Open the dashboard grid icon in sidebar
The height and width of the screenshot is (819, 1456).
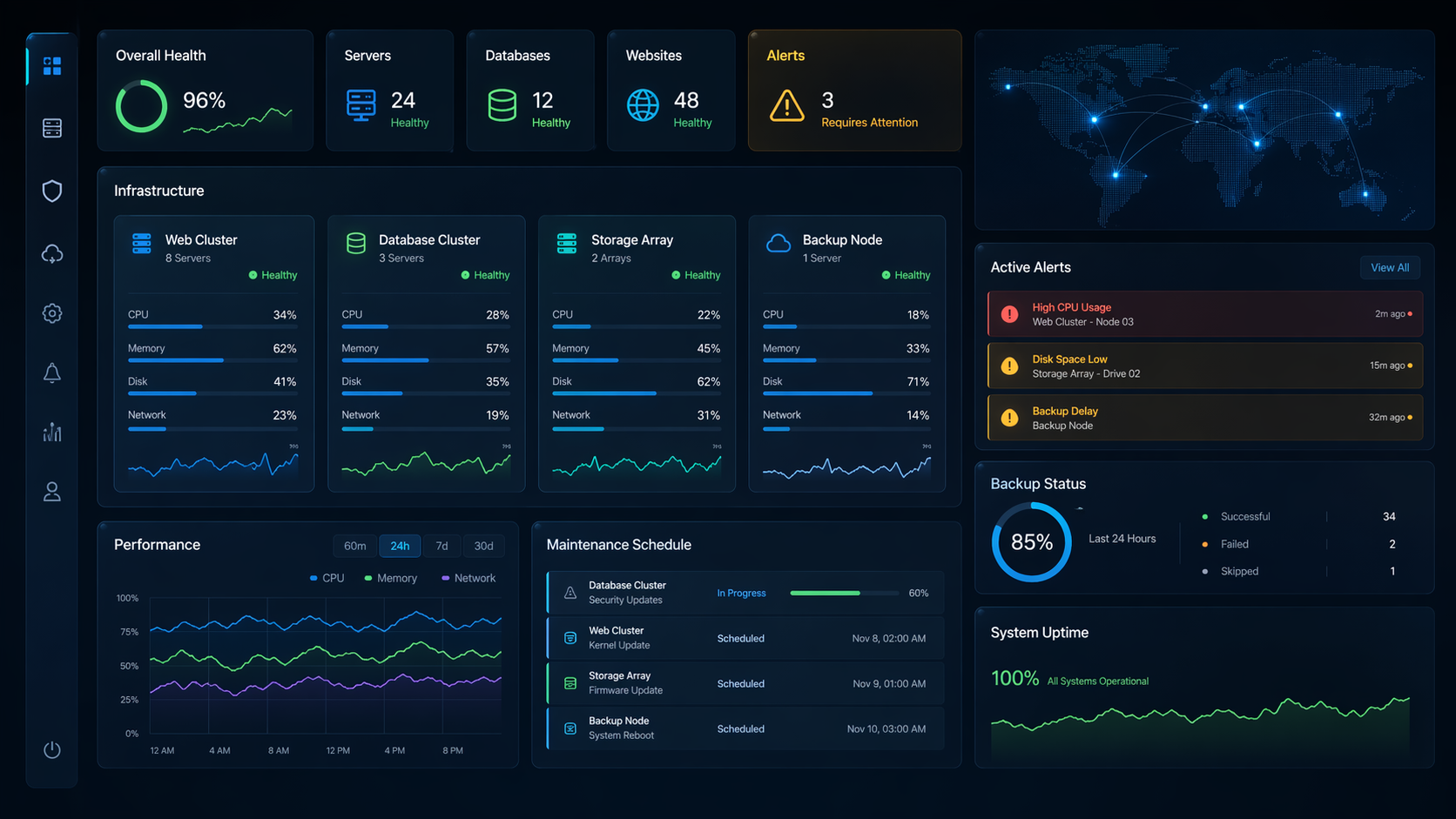(x=52, y=66)
